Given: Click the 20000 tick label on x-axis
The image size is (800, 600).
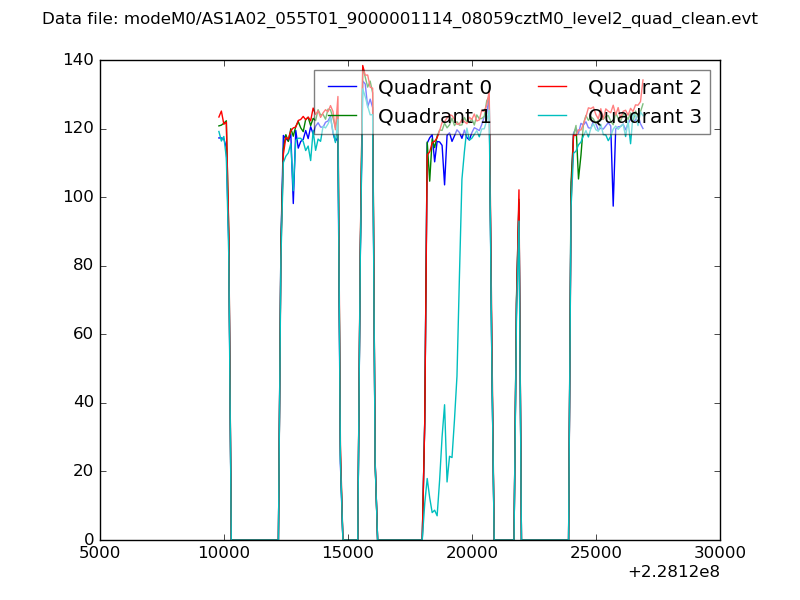Looking at the screenshot, I should (472, 553).
